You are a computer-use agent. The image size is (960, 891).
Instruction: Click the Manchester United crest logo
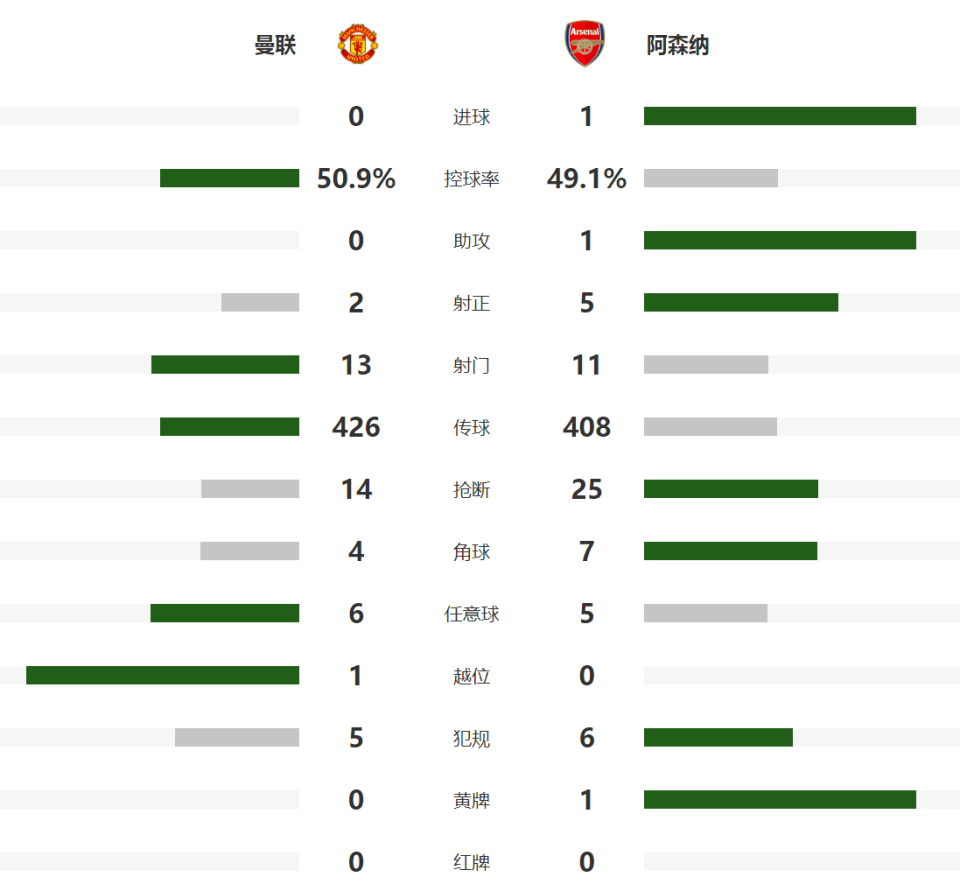click(358, 44)
